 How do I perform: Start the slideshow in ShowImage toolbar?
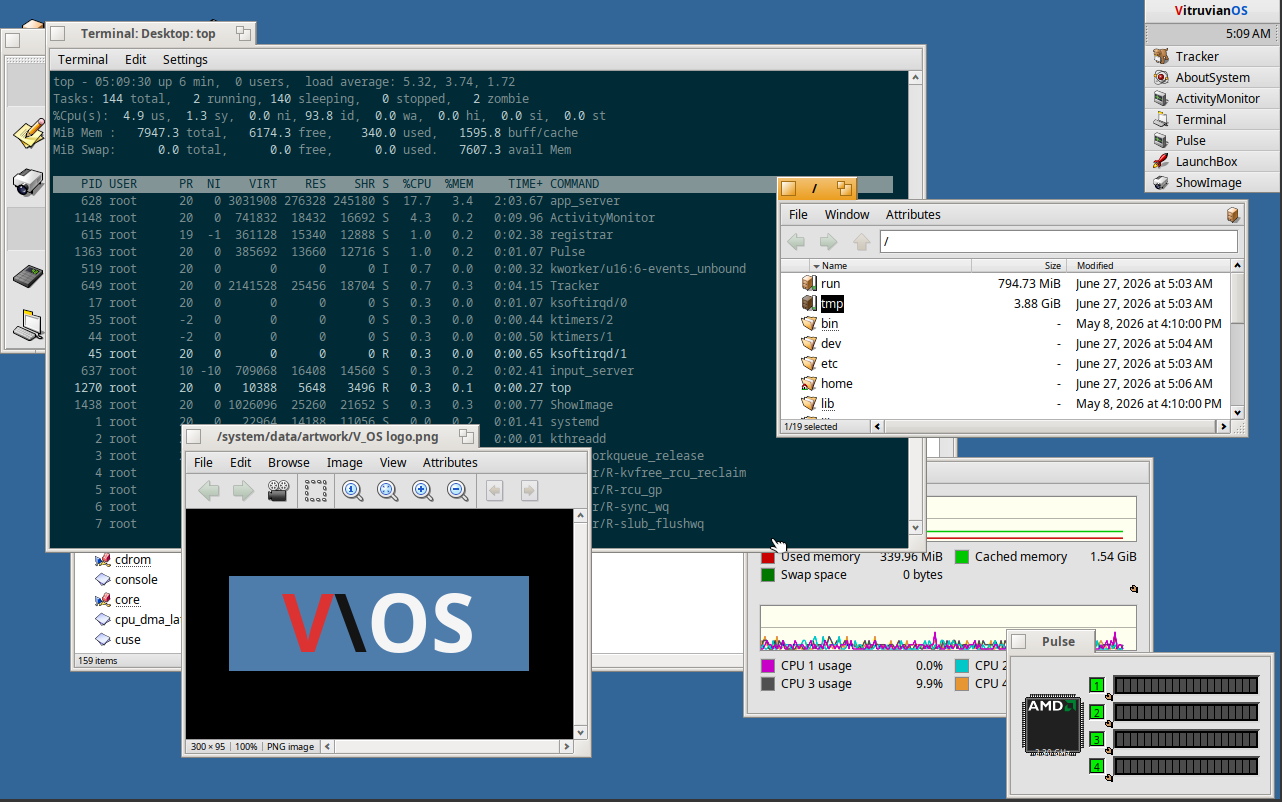tap(277, 491)
